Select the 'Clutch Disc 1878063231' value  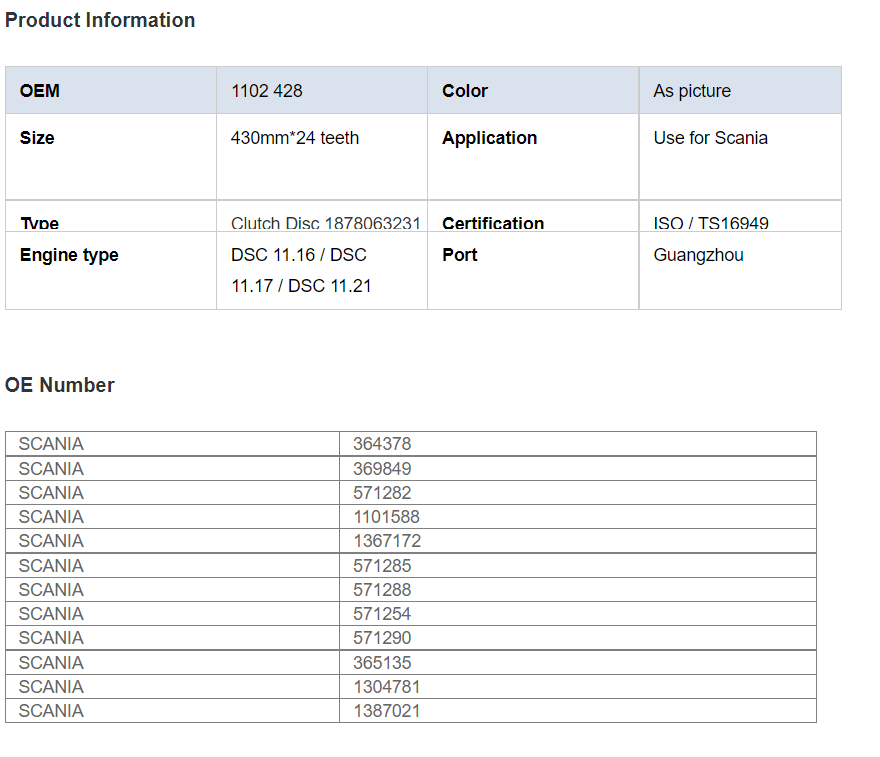(326, 223)
